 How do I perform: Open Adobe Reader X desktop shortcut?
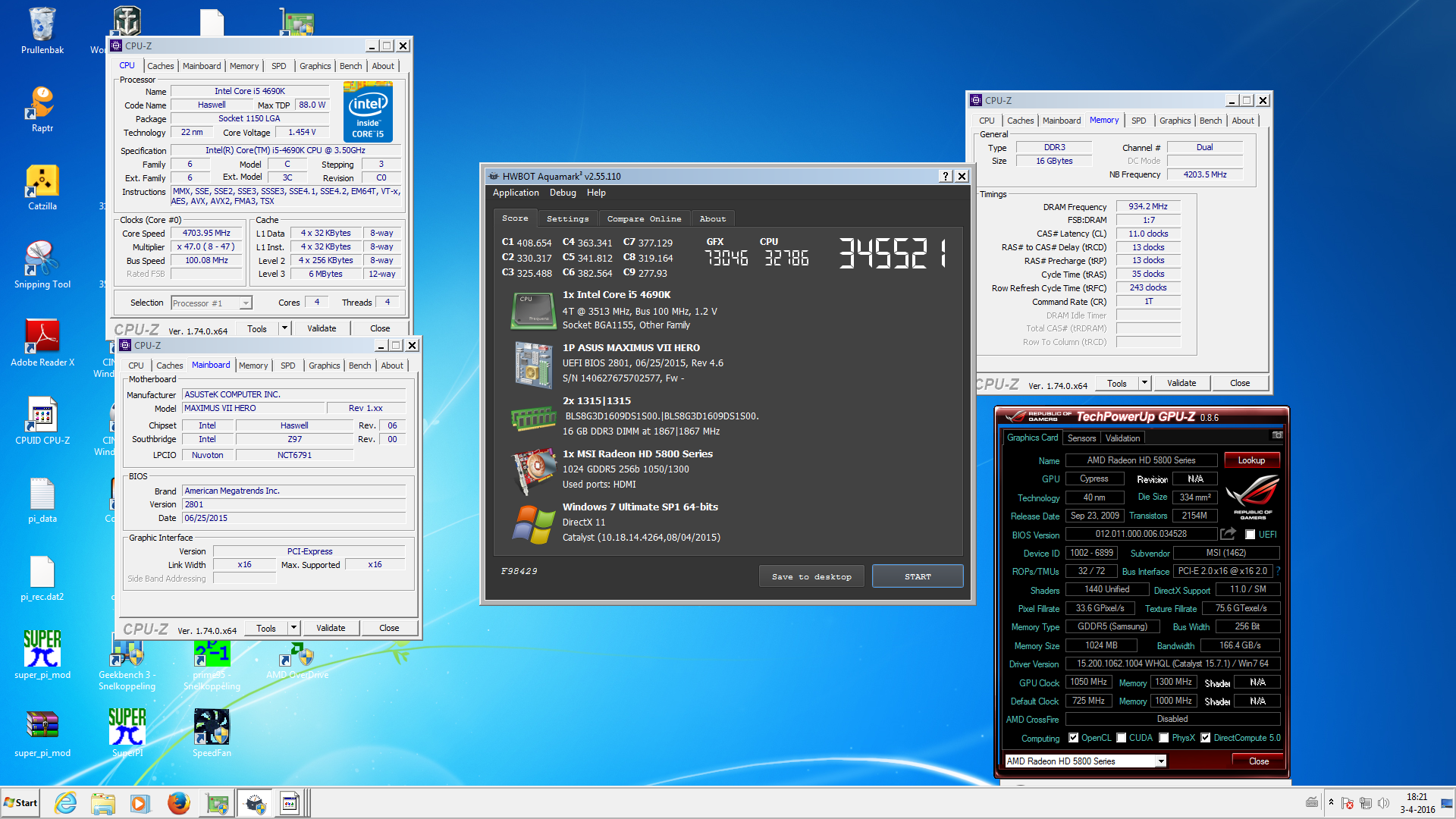point(42,343)
